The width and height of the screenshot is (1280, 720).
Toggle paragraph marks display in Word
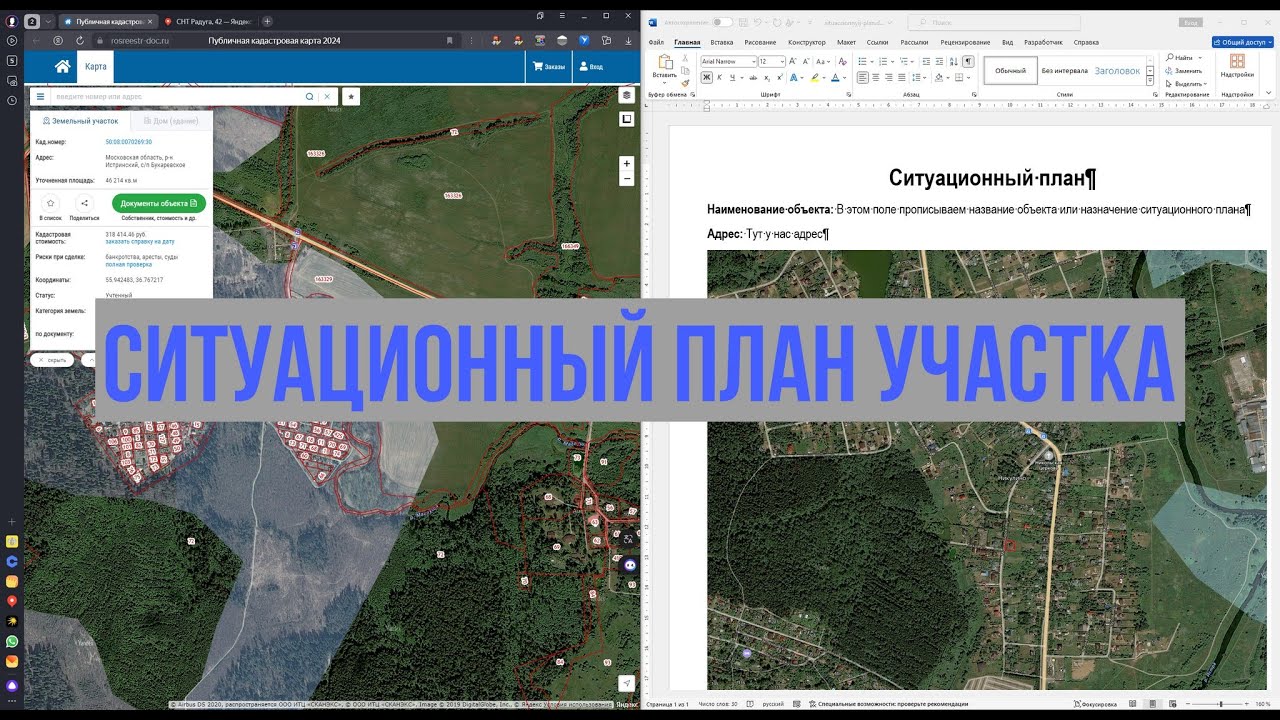[x=968, y=62]
